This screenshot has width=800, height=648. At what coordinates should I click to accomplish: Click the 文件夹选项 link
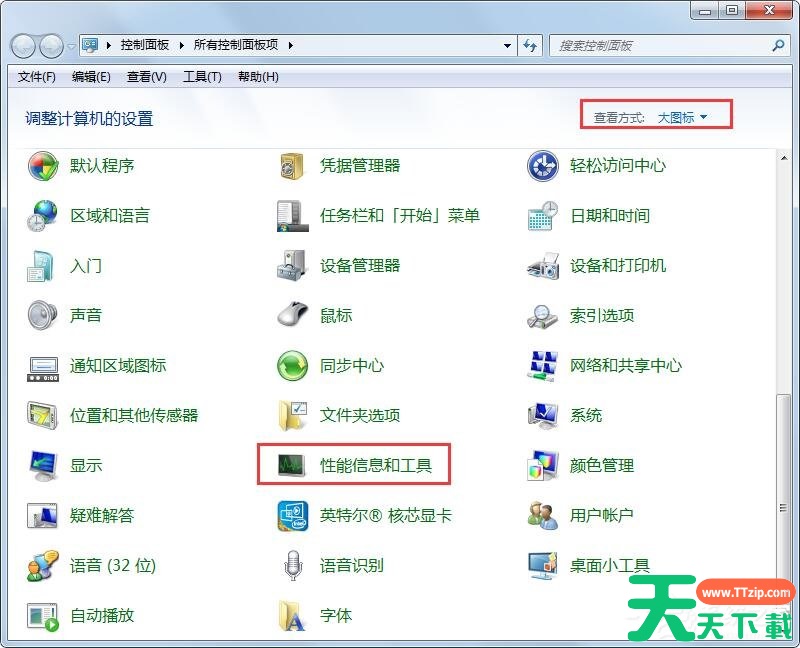coord(360,416)
